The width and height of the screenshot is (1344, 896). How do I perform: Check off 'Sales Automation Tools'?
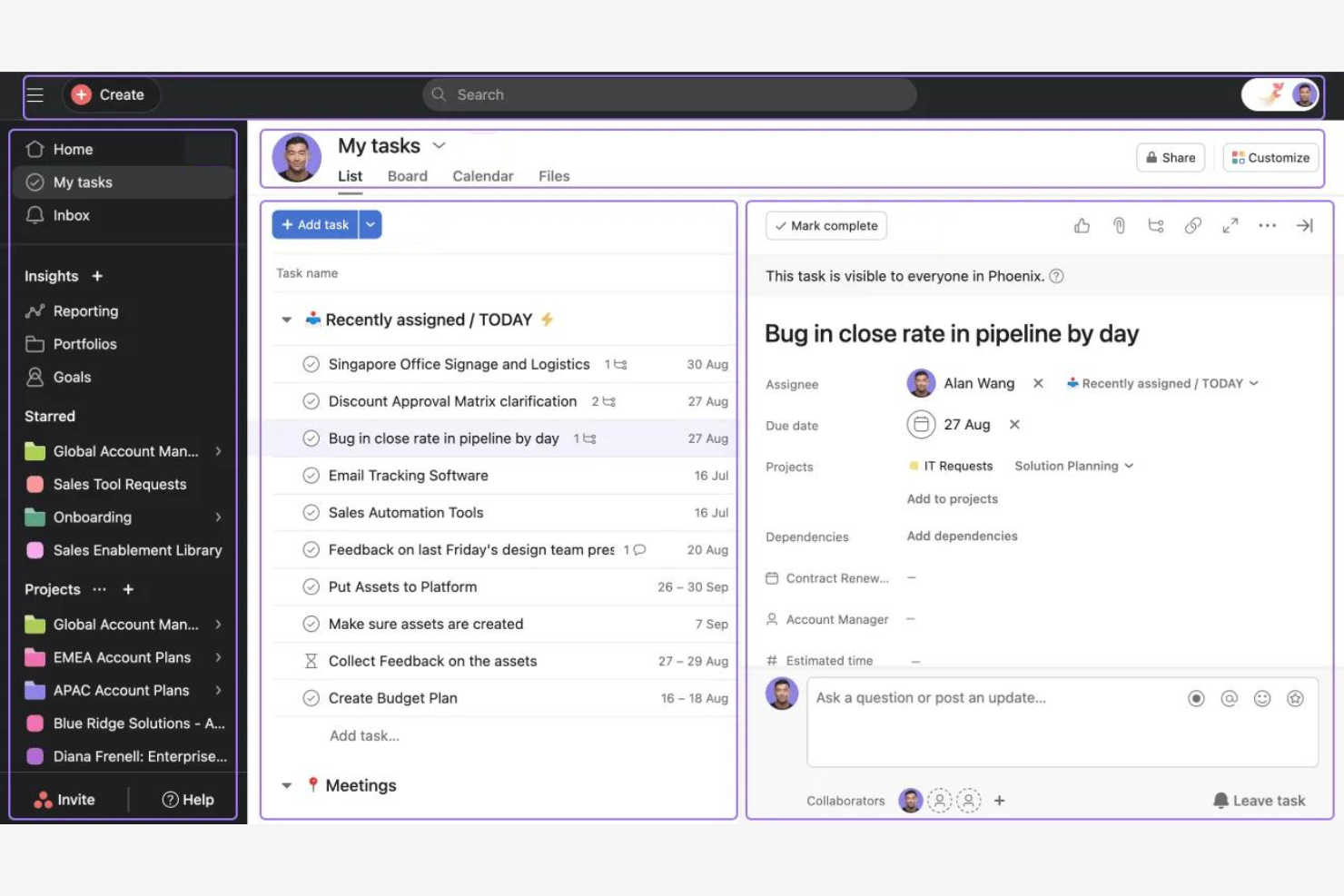tap(311, 512)
